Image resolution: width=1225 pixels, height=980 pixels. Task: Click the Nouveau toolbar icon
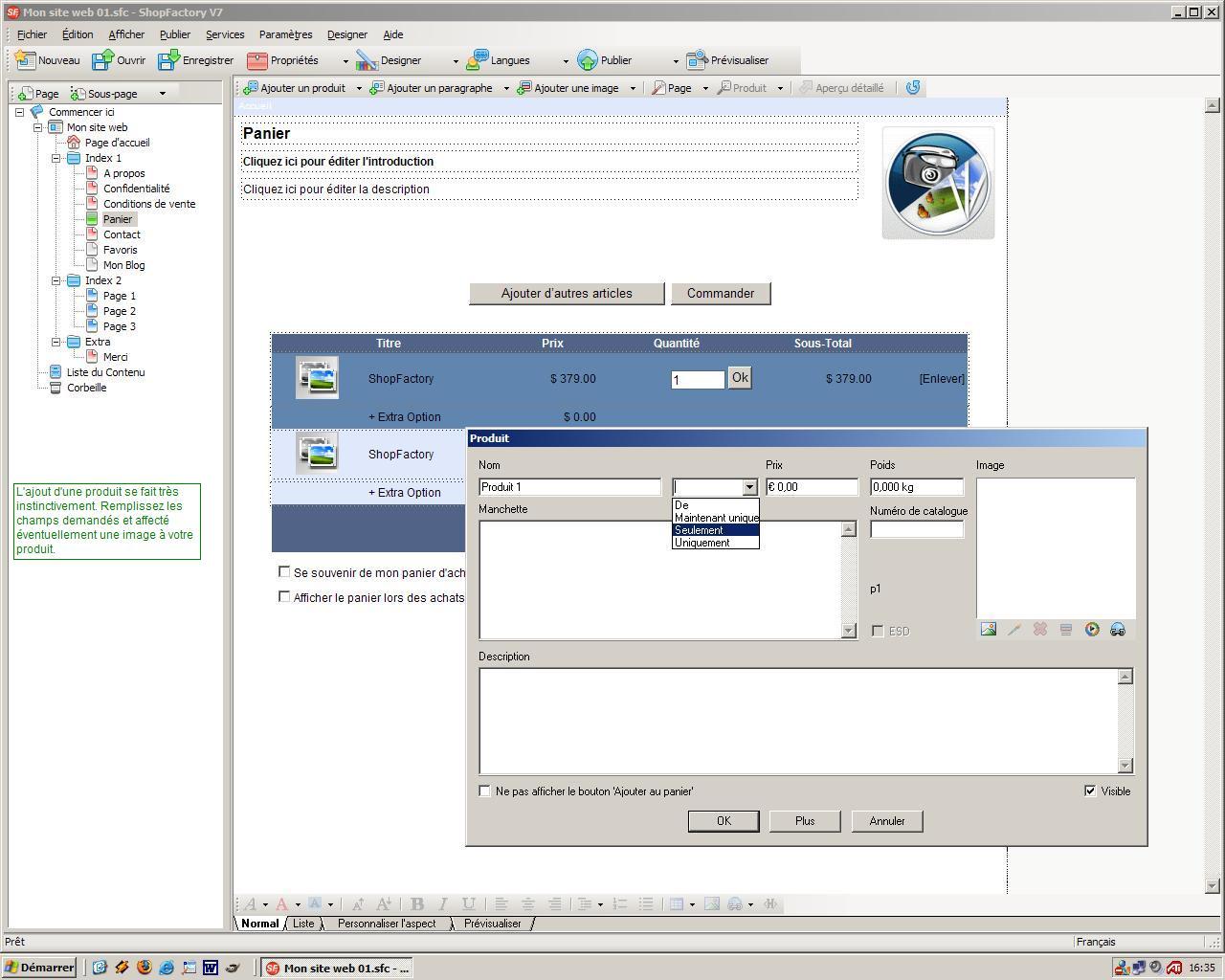click(x=26, y=60)
